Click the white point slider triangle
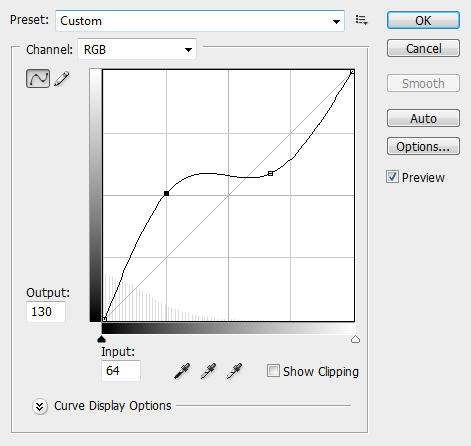Screen dimensions: 471x446 tap(355, 339)
